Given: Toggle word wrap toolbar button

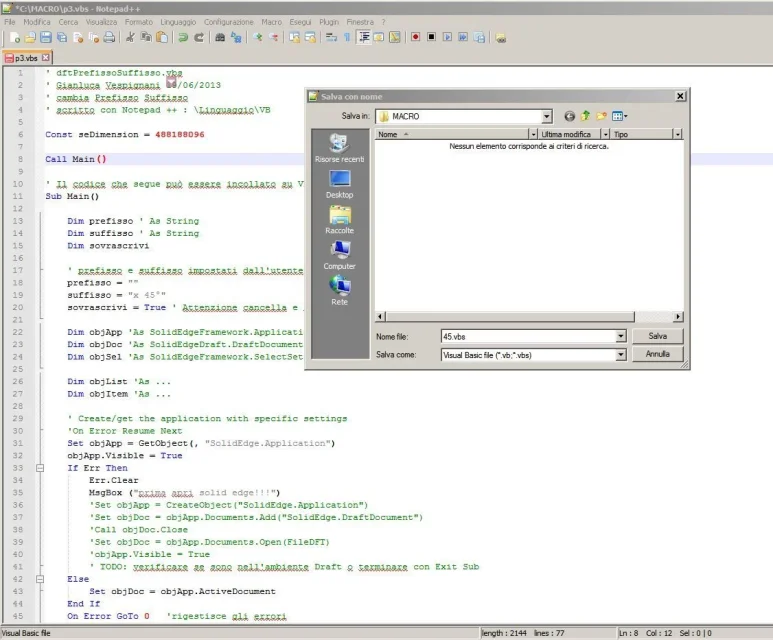Looking at the screenshot, I should (331, 37).
